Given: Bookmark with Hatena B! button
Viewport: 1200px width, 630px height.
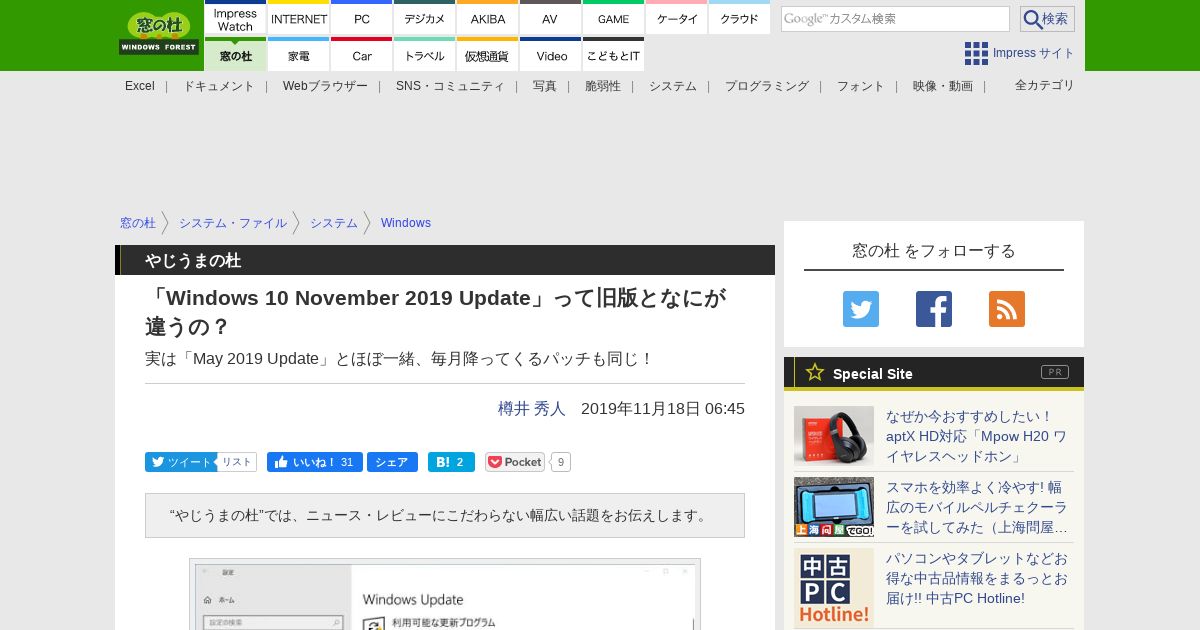Looking at the screenshot, I should click(x=451, y=462).
